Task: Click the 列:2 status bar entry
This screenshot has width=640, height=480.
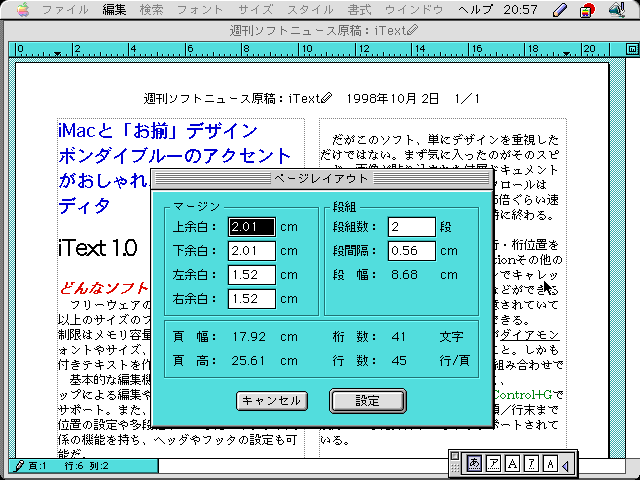Action: [99, 466]
